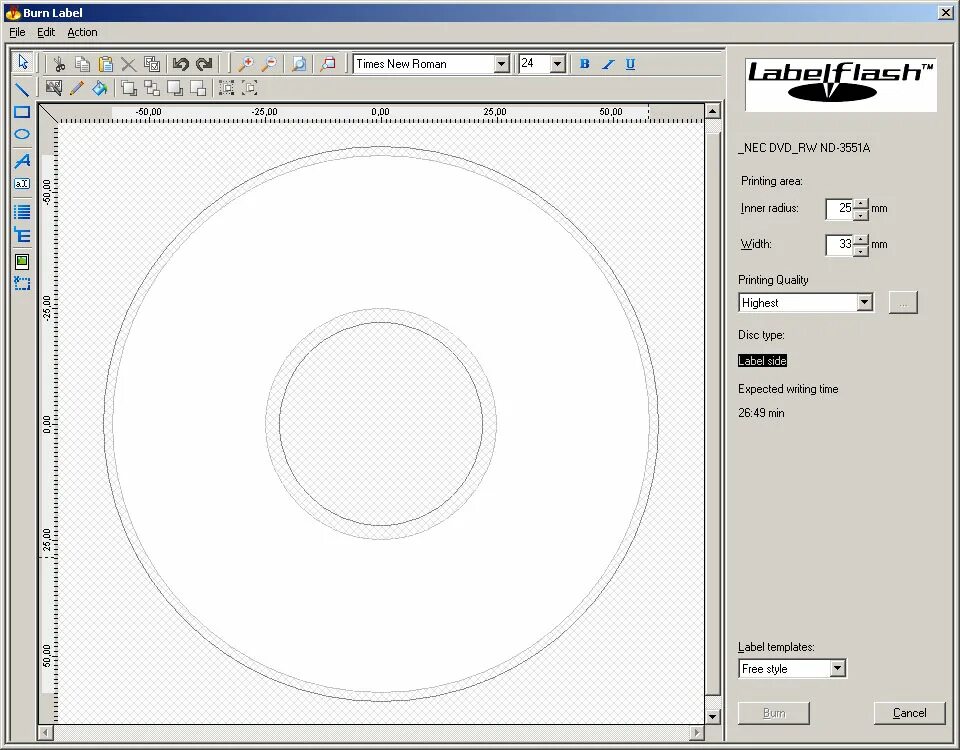Click the Zoom in magnifier icon

tap(246, 64)
